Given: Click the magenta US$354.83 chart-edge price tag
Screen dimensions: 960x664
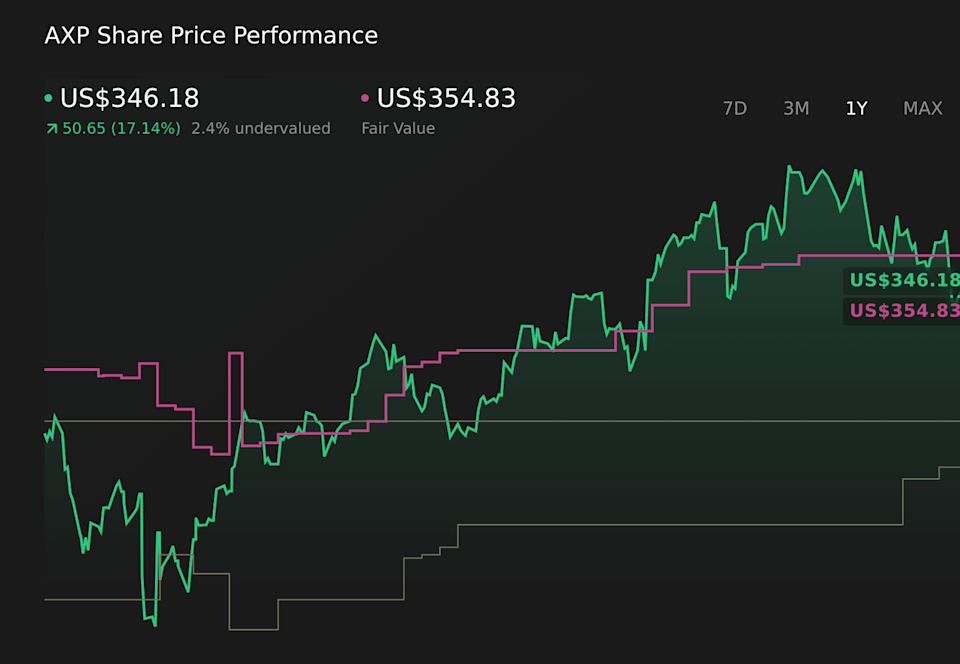Looking at the screenshot, I should pos(903,311).
